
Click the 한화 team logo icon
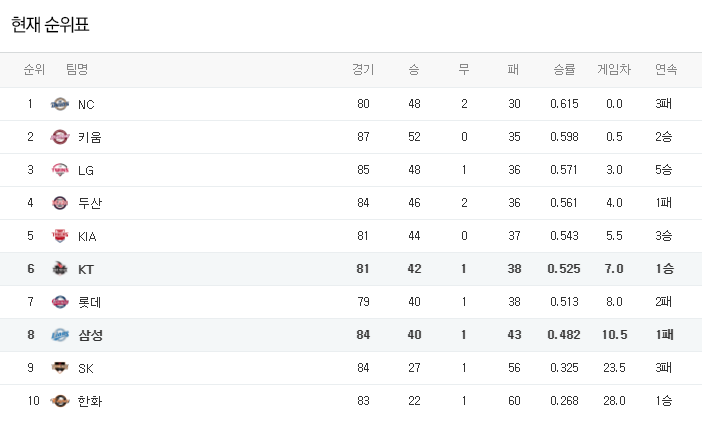60,401
